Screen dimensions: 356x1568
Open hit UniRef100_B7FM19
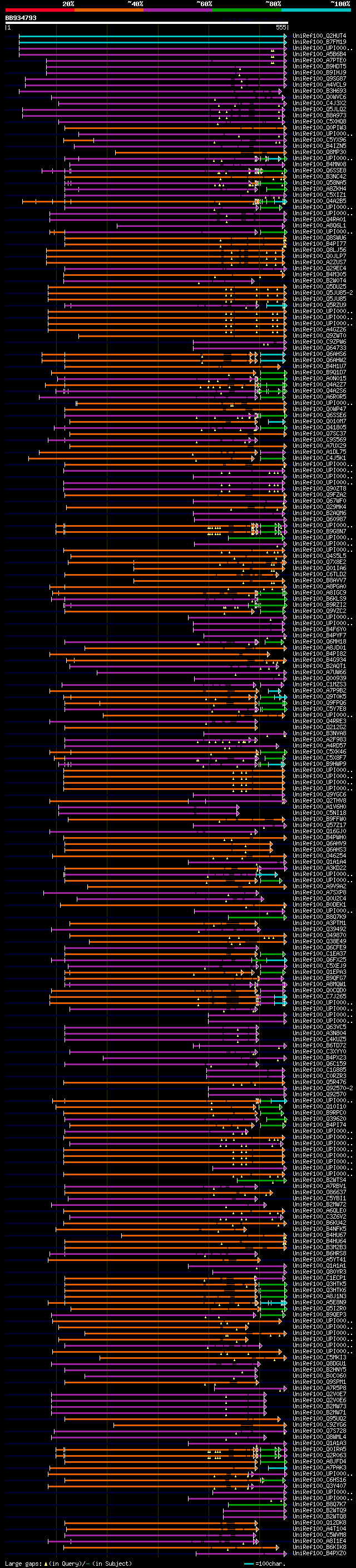[319, 42]
